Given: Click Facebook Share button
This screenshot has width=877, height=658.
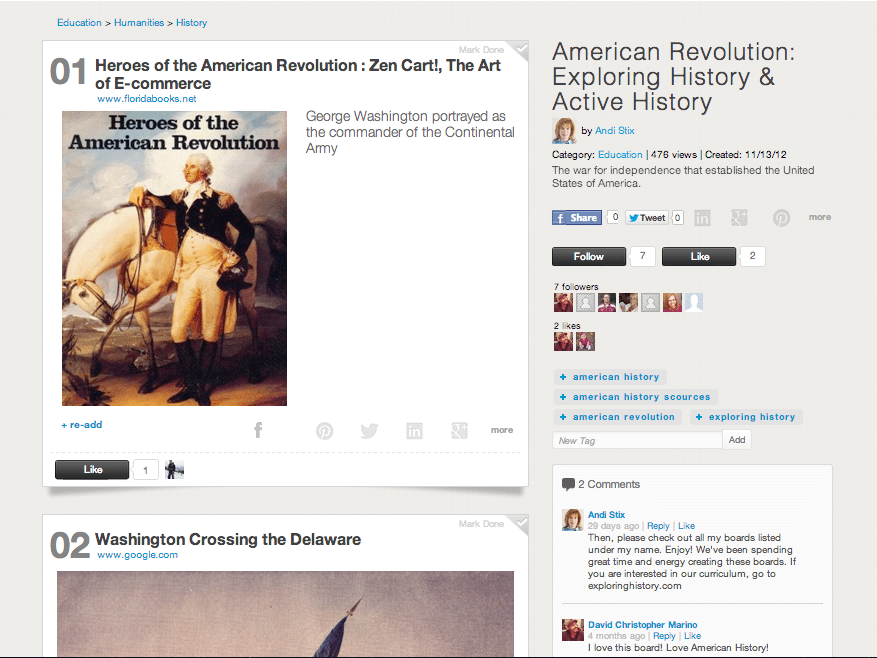Looking at the screenshot, I should point(577,218).
